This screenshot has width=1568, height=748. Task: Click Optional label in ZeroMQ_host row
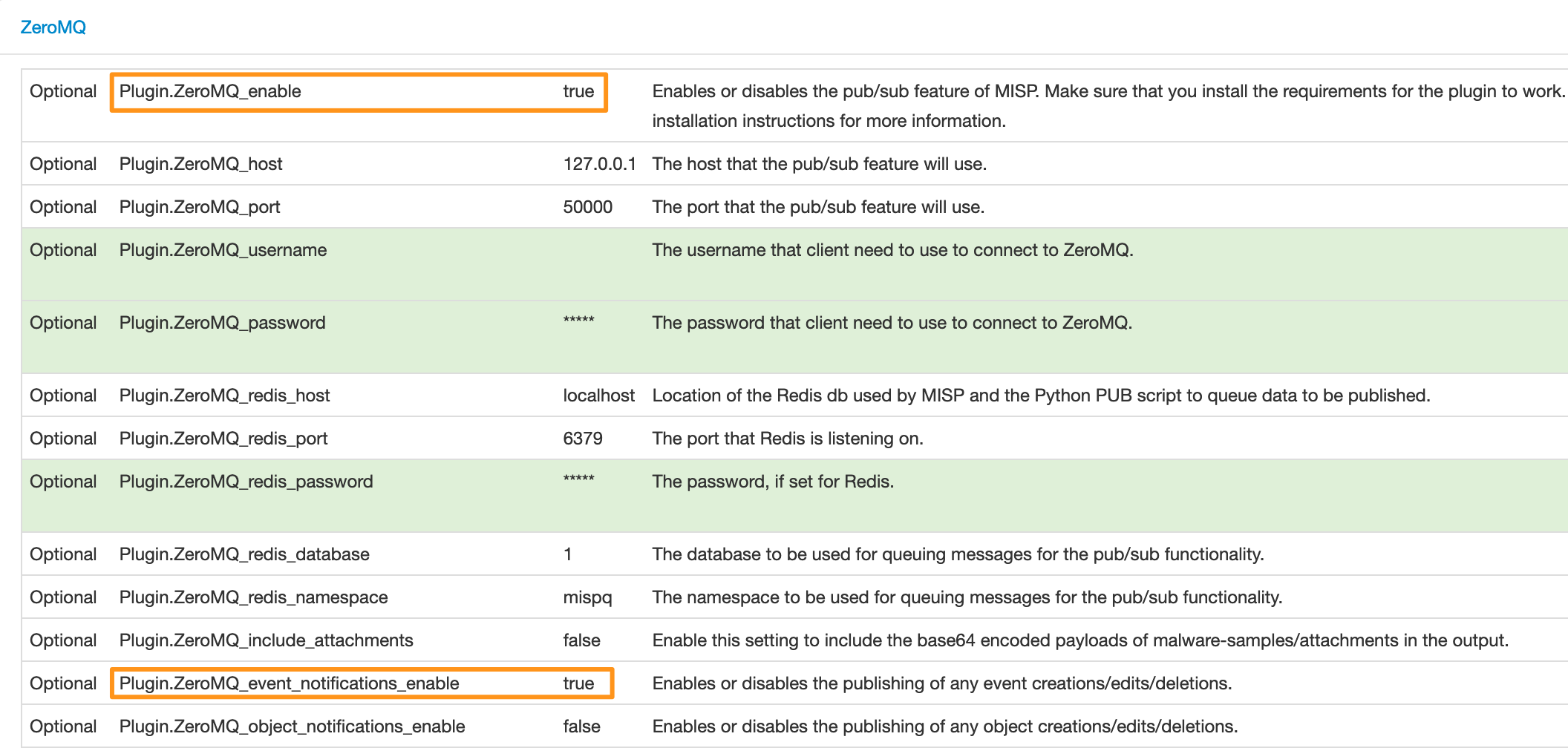tap(63, 164)
